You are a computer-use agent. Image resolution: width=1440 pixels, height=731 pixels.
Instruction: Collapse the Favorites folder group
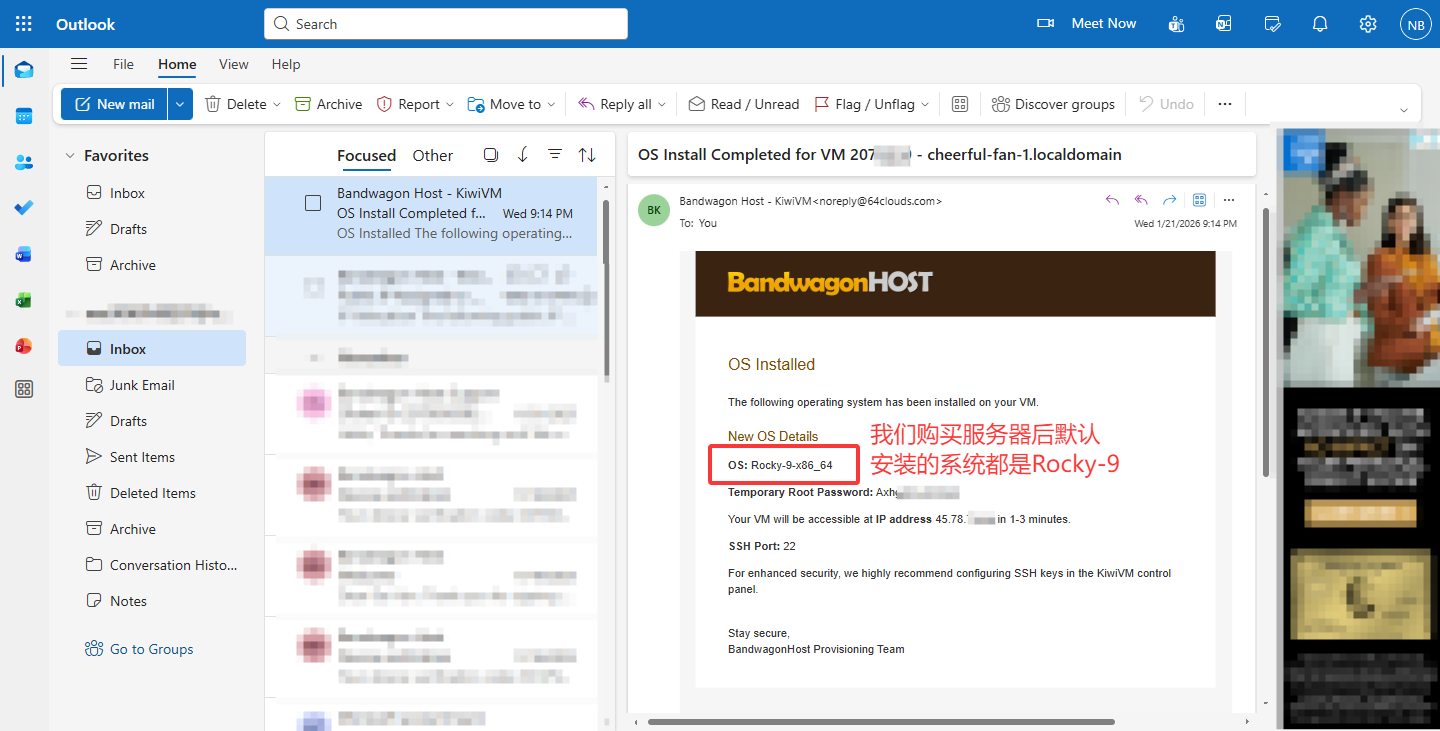(70, 156)
